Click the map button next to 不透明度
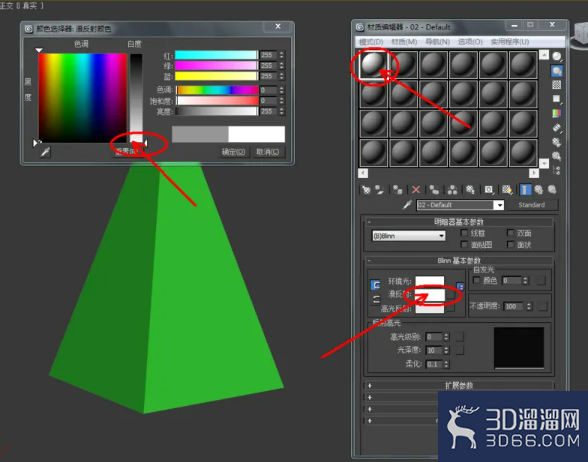588x462 pixels. tap(542, 306)
